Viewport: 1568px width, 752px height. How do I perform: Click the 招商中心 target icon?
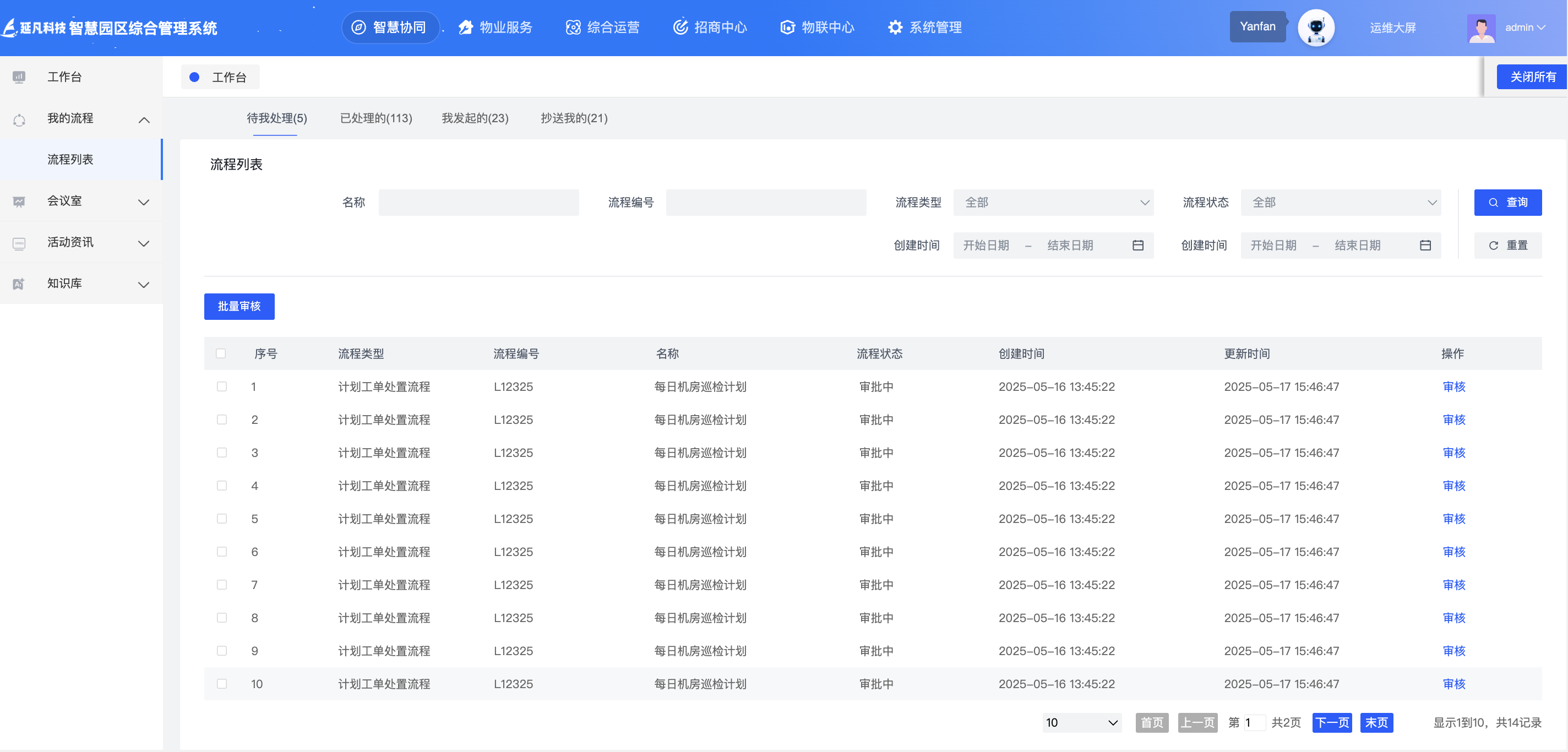(680, 28)
